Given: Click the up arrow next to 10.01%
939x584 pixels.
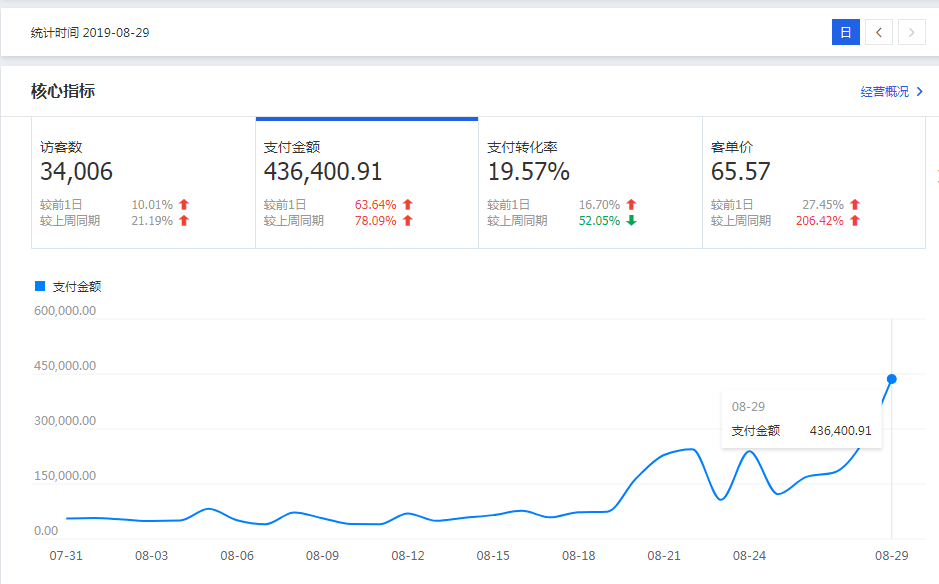Looking at the screenshot, I should pos(184,205).
